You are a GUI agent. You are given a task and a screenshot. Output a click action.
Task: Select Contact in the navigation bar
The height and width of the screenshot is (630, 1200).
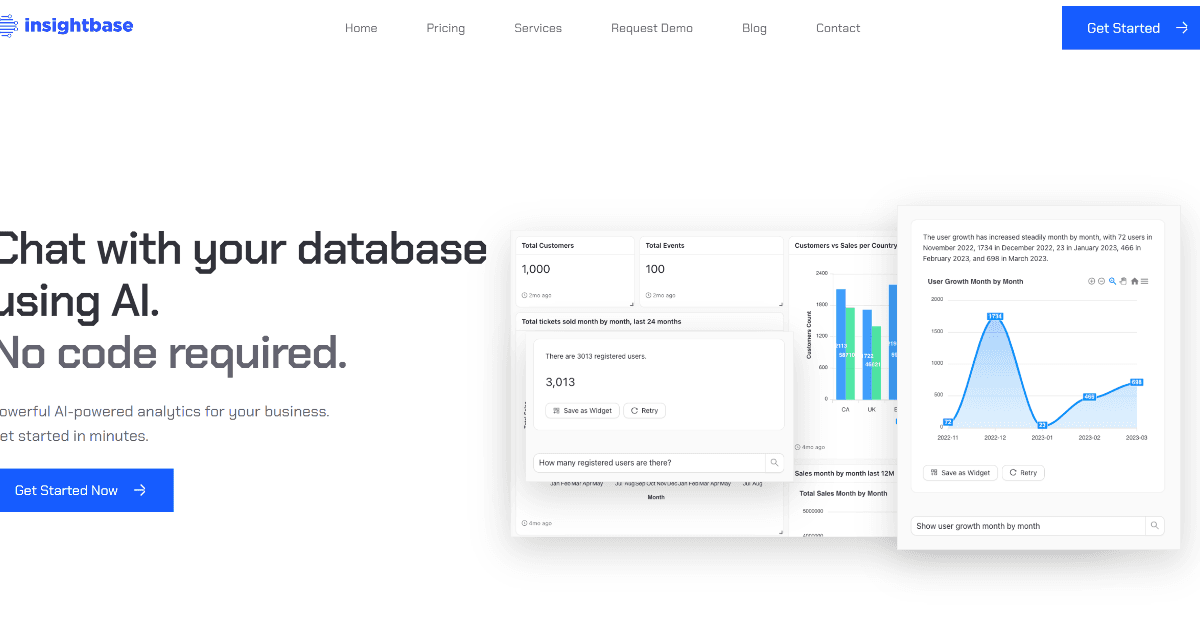pos(838,28)
